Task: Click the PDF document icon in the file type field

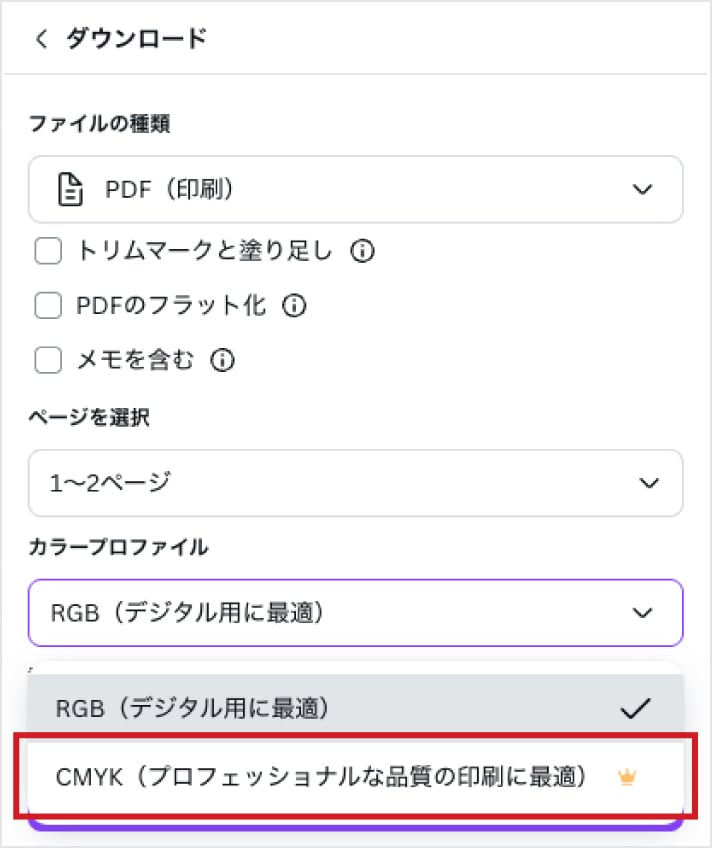Action: (72, 189)
